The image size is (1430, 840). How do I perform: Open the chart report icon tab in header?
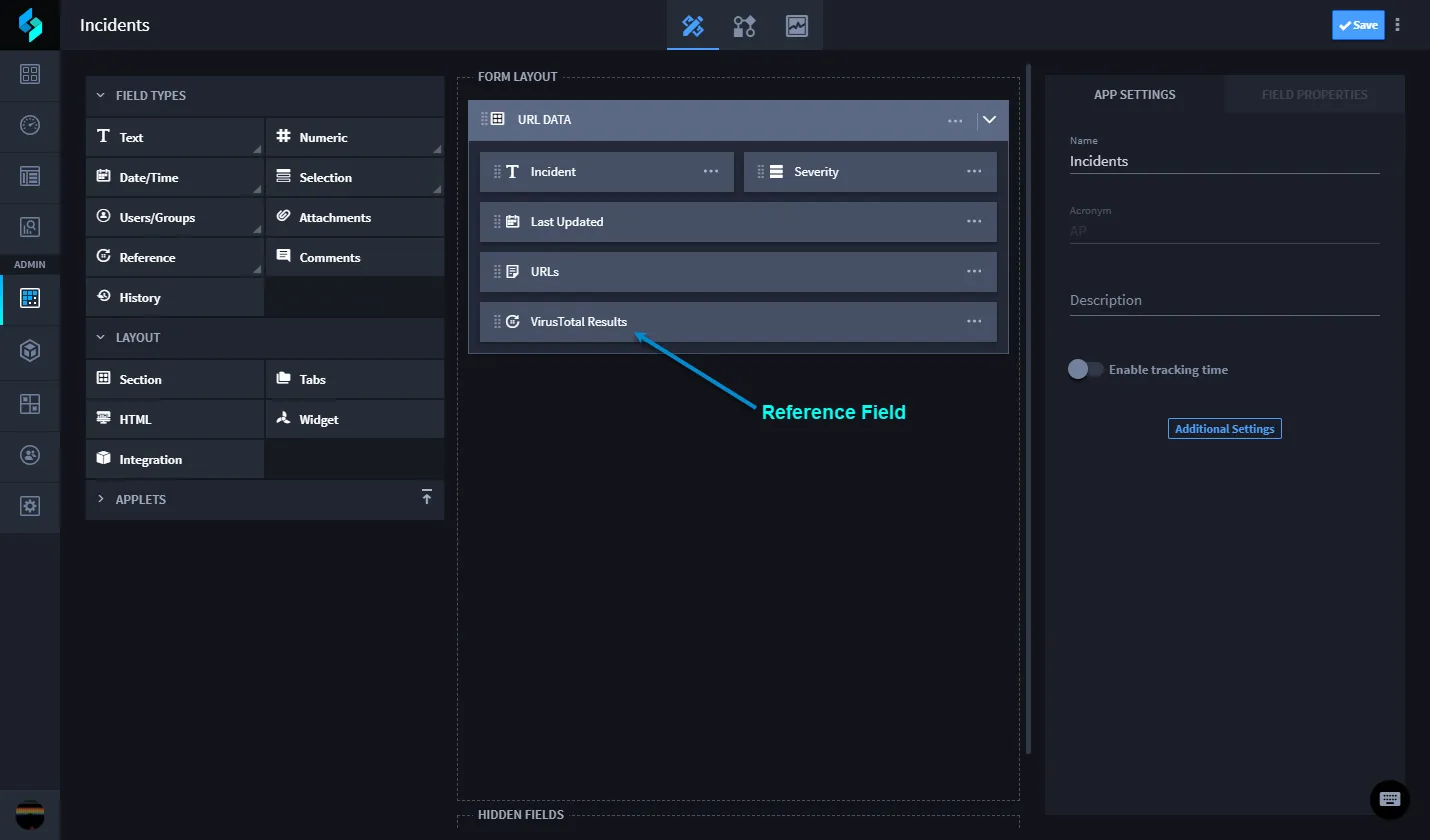tap(797, 26)
